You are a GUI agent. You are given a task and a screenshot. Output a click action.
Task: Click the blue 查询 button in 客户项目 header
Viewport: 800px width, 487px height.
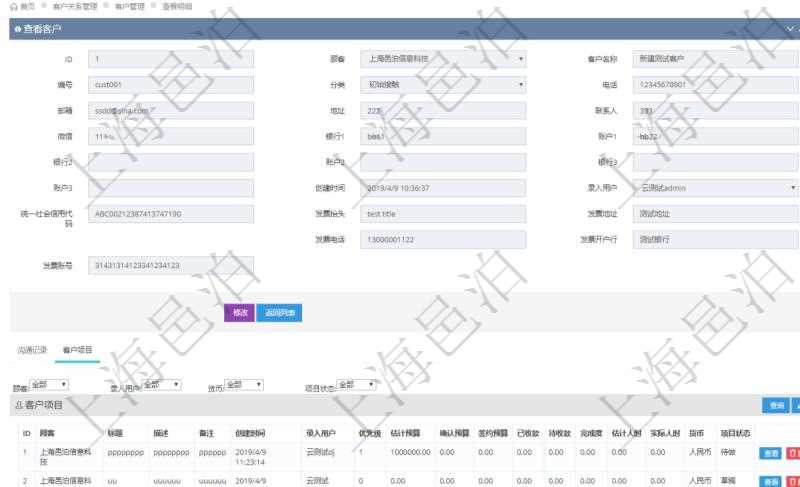[776, 405]
